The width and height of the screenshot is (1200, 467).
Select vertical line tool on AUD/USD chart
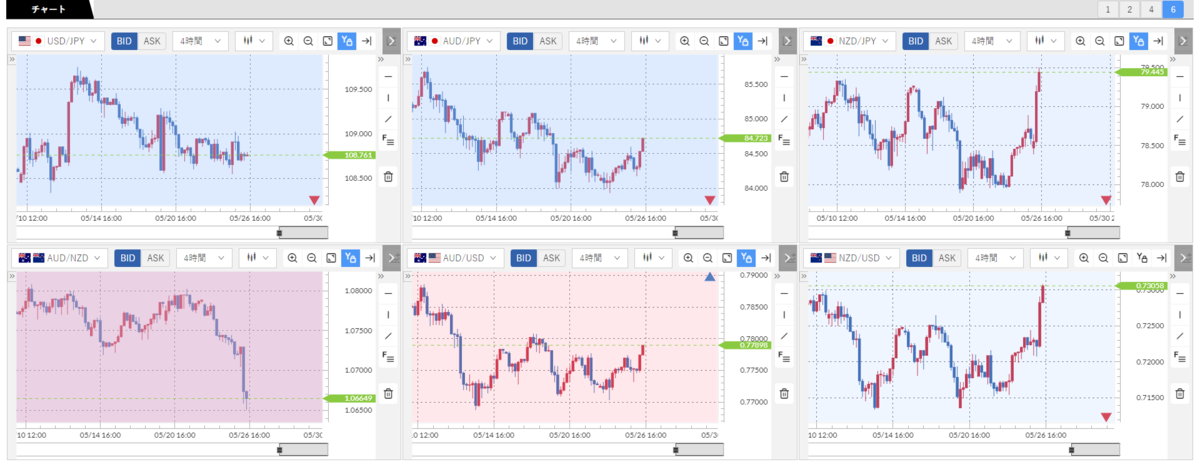pyautogui.click(x=784, y=315)
